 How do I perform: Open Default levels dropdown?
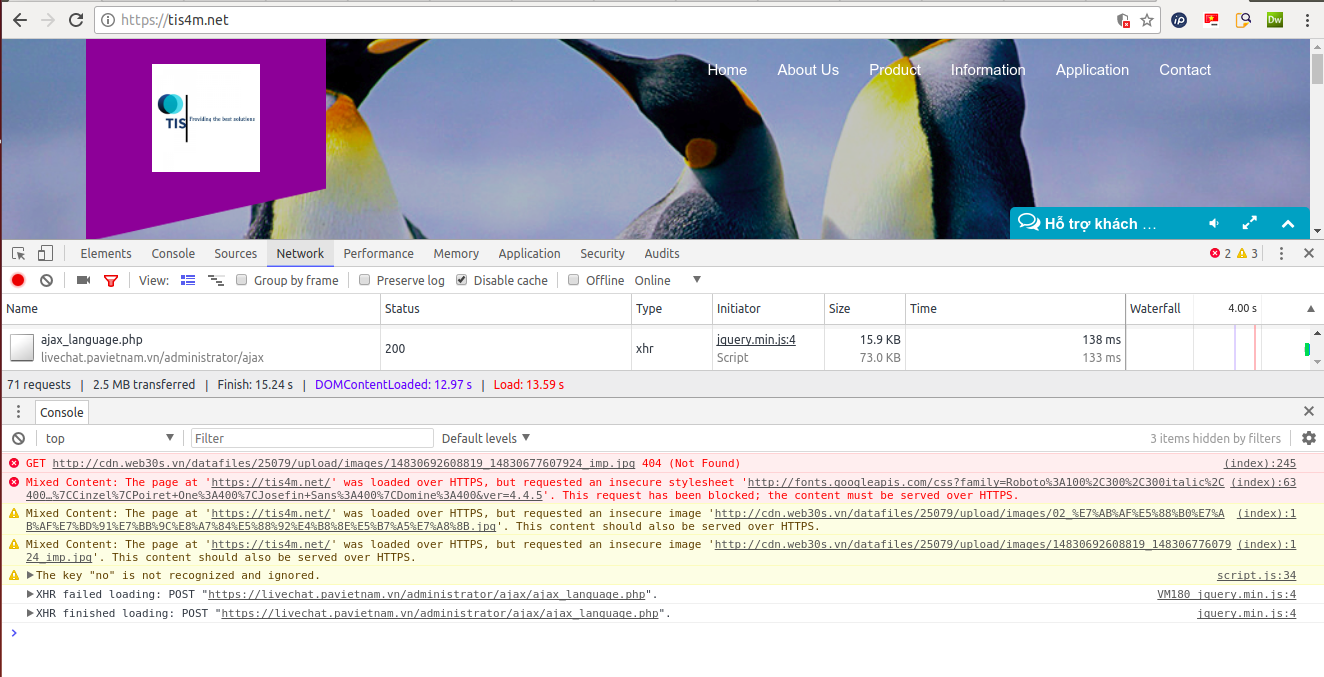click(486, 438)
